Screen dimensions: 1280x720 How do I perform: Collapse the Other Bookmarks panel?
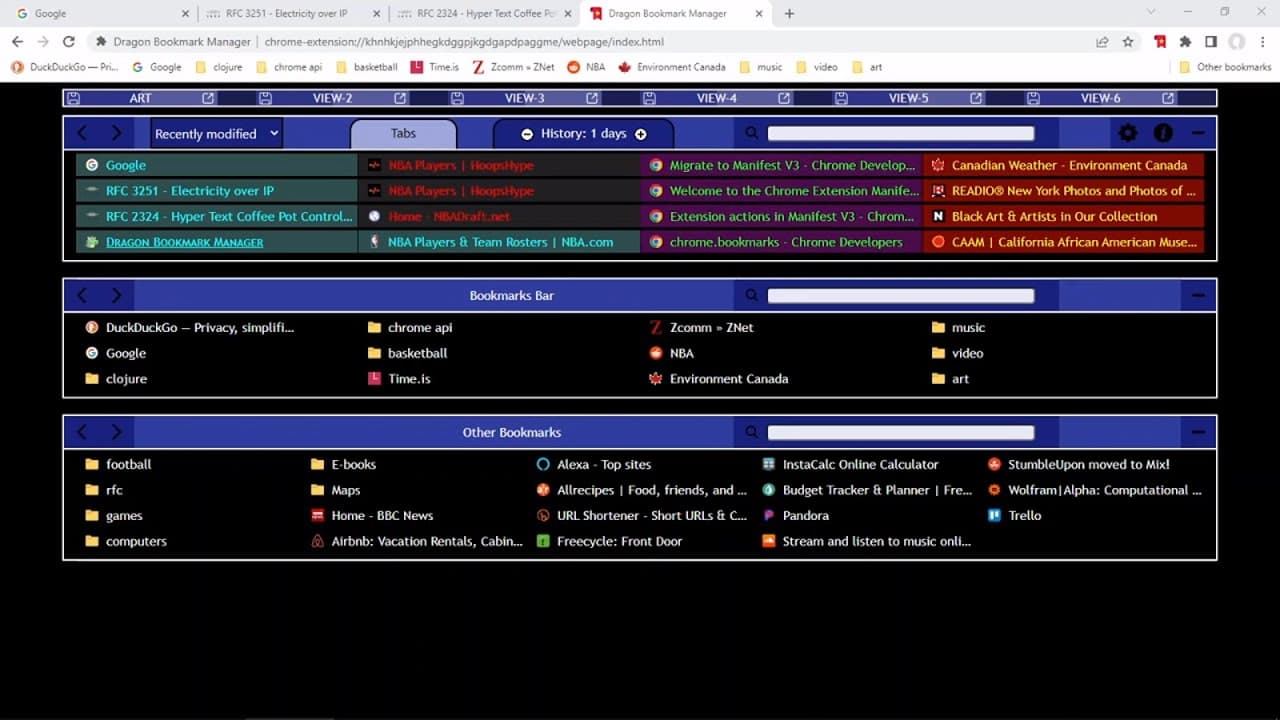pyautogui.click(x=1198, y=432)
